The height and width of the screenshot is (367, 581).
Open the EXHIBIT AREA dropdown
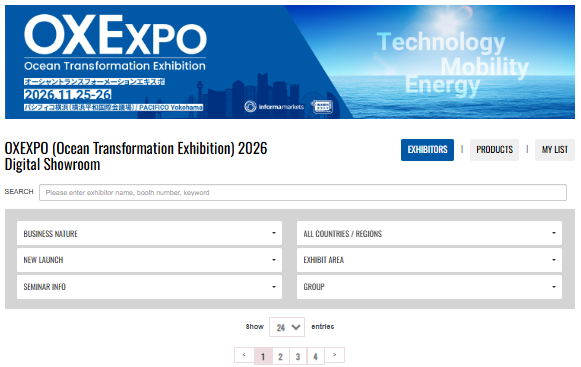click(429, 260)
